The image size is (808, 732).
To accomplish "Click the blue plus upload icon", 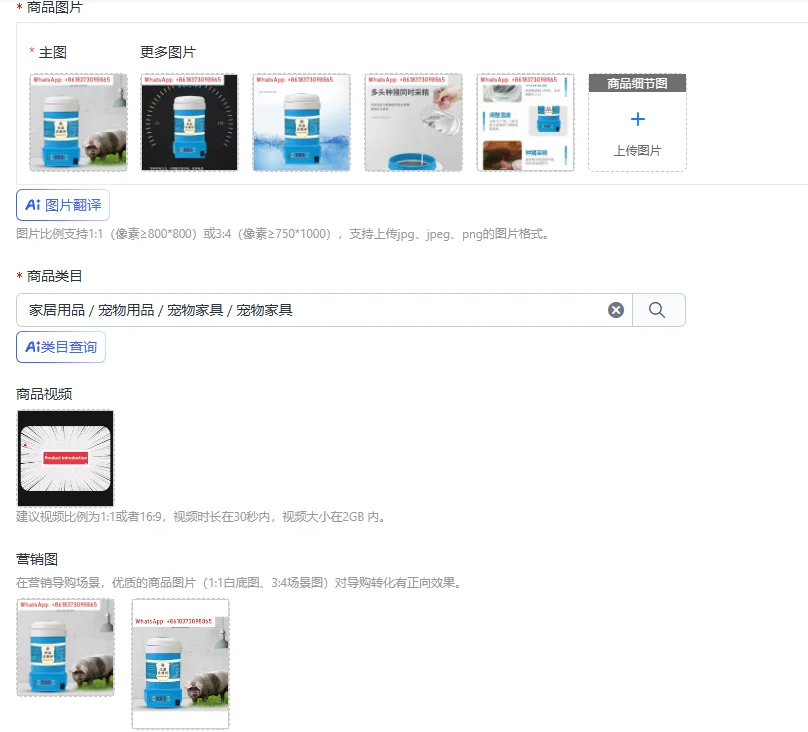I will 637,119.
